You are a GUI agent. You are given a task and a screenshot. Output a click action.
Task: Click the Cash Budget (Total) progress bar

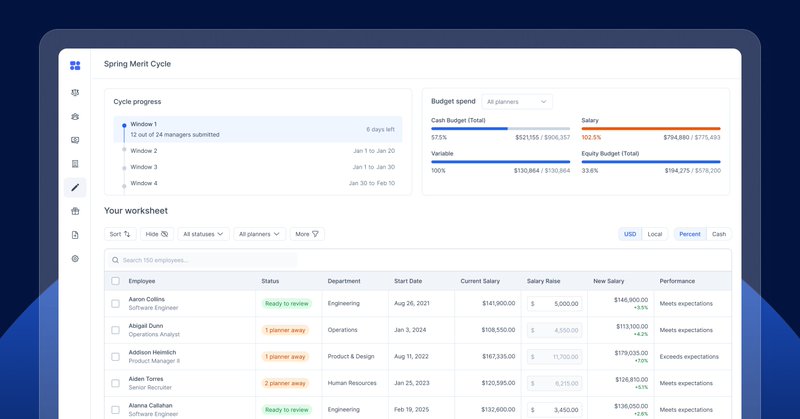[501, 129]
